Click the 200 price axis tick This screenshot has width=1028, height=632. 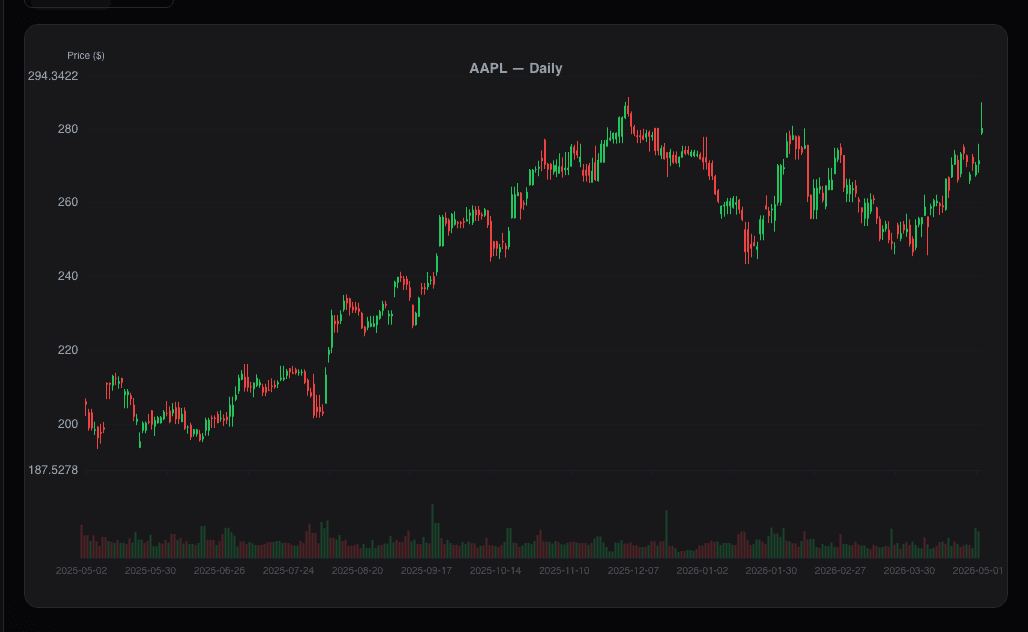pos(68,424)
